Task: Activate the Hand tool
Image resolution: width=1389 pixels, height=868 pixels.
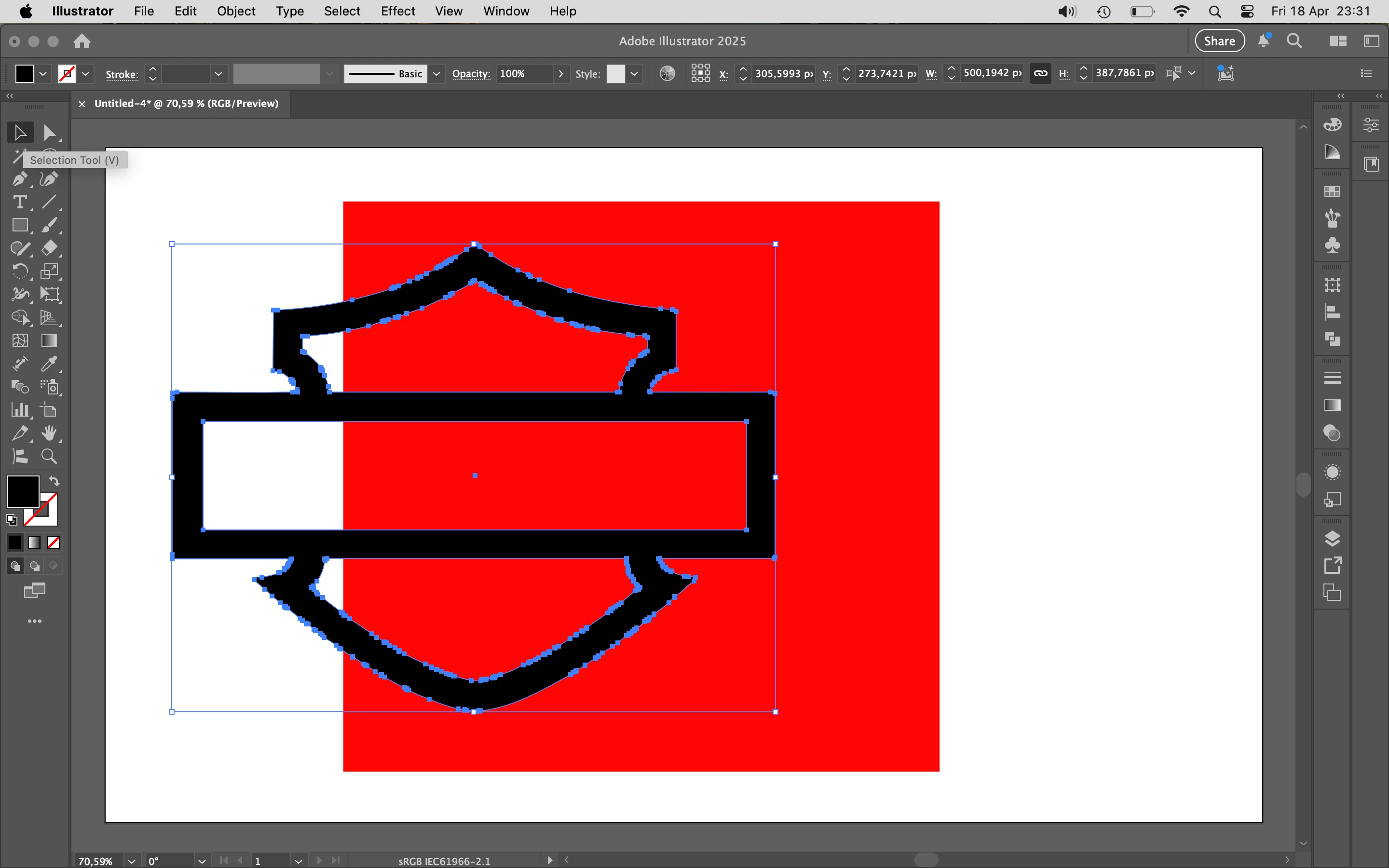Action: (49, 434)
